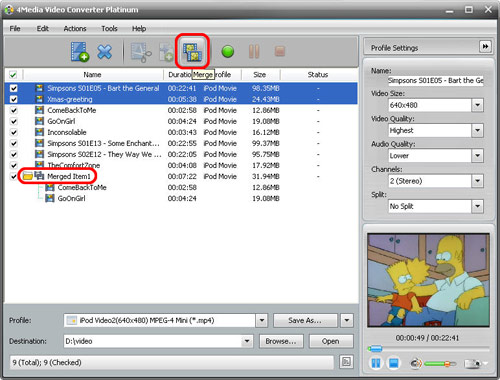The image size is (500, 380).
Task: Click the Open destination button
Action: 331,341
